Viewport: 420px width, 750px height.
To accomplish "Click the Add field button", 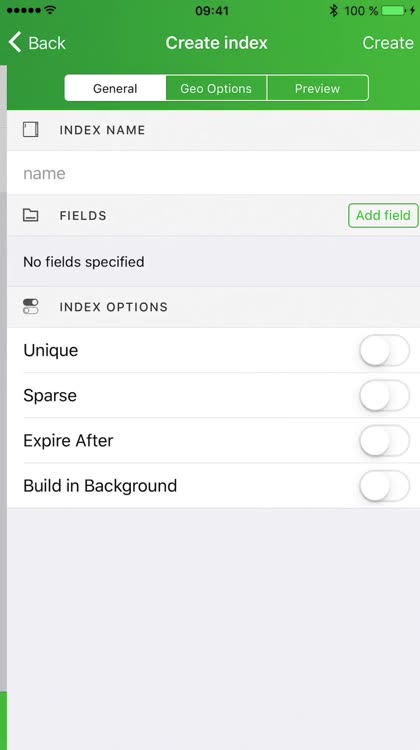I will tap(383, 215).
